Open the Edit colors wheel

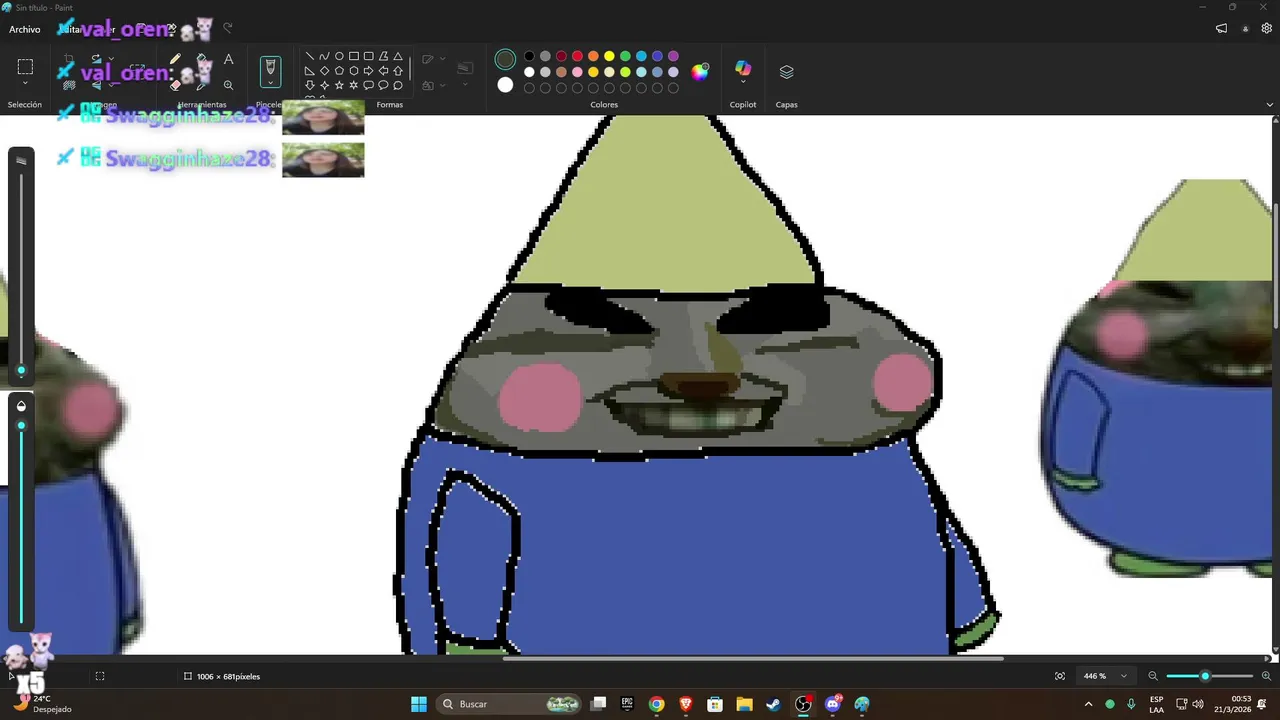pyautogui.click(x=700, y=71)
